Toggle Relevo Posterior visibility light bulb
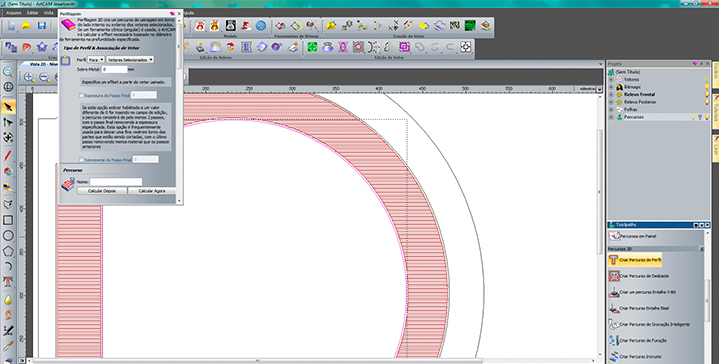The image size is (719, 364). click(x=707, y=102)
